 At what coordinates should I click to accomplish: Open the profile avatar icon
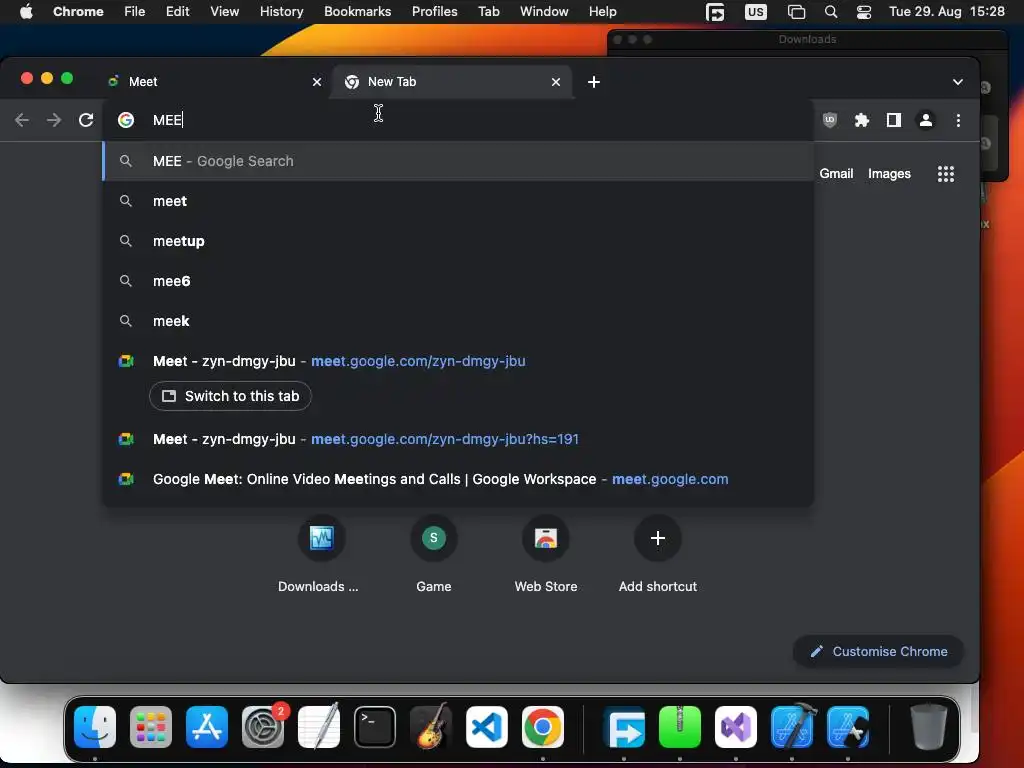tap(925, 120)
